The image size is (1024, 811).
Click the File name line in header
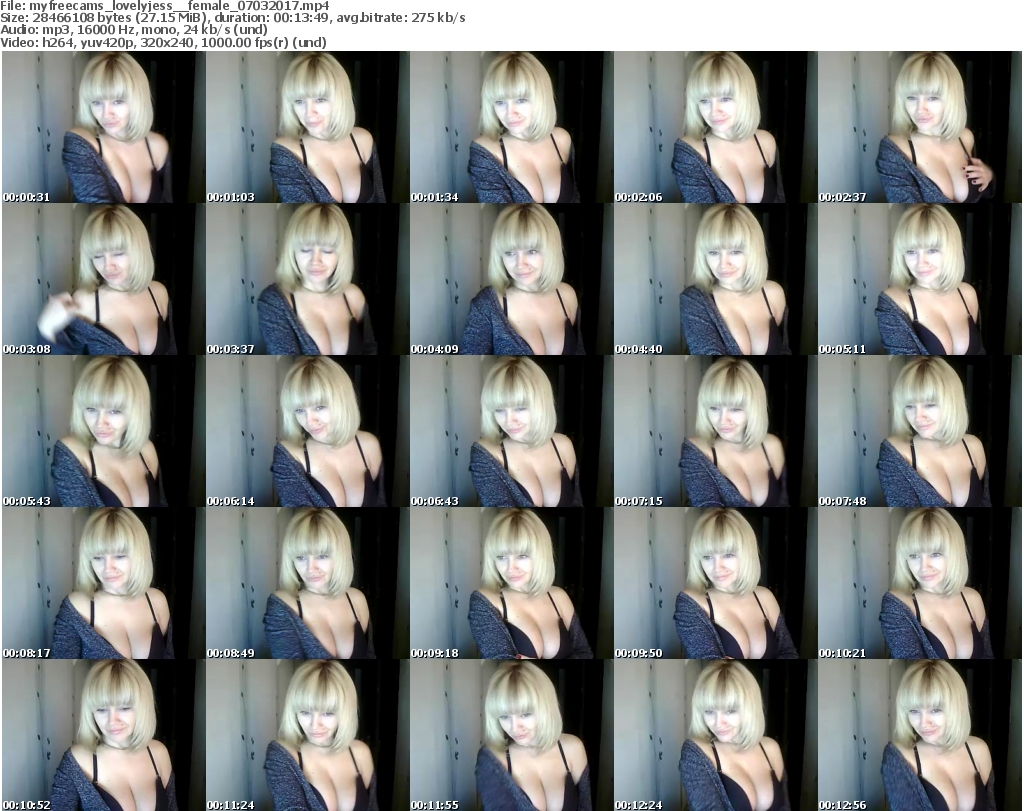(x=165, y=6)
